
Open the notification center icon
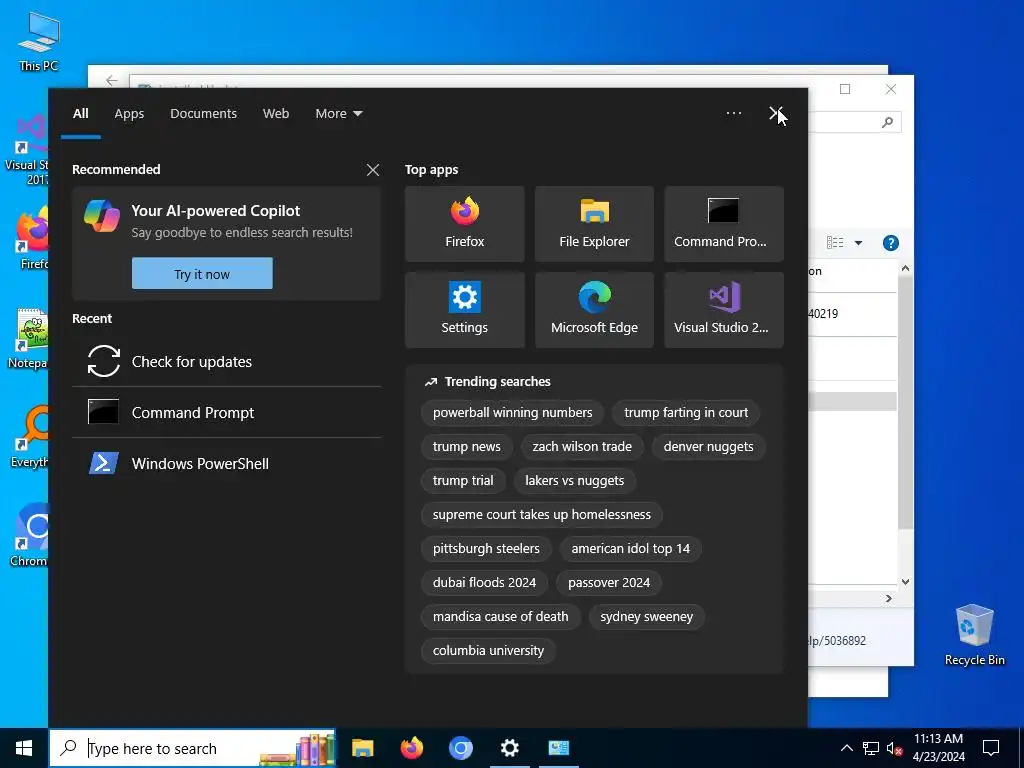pos(991,748)
